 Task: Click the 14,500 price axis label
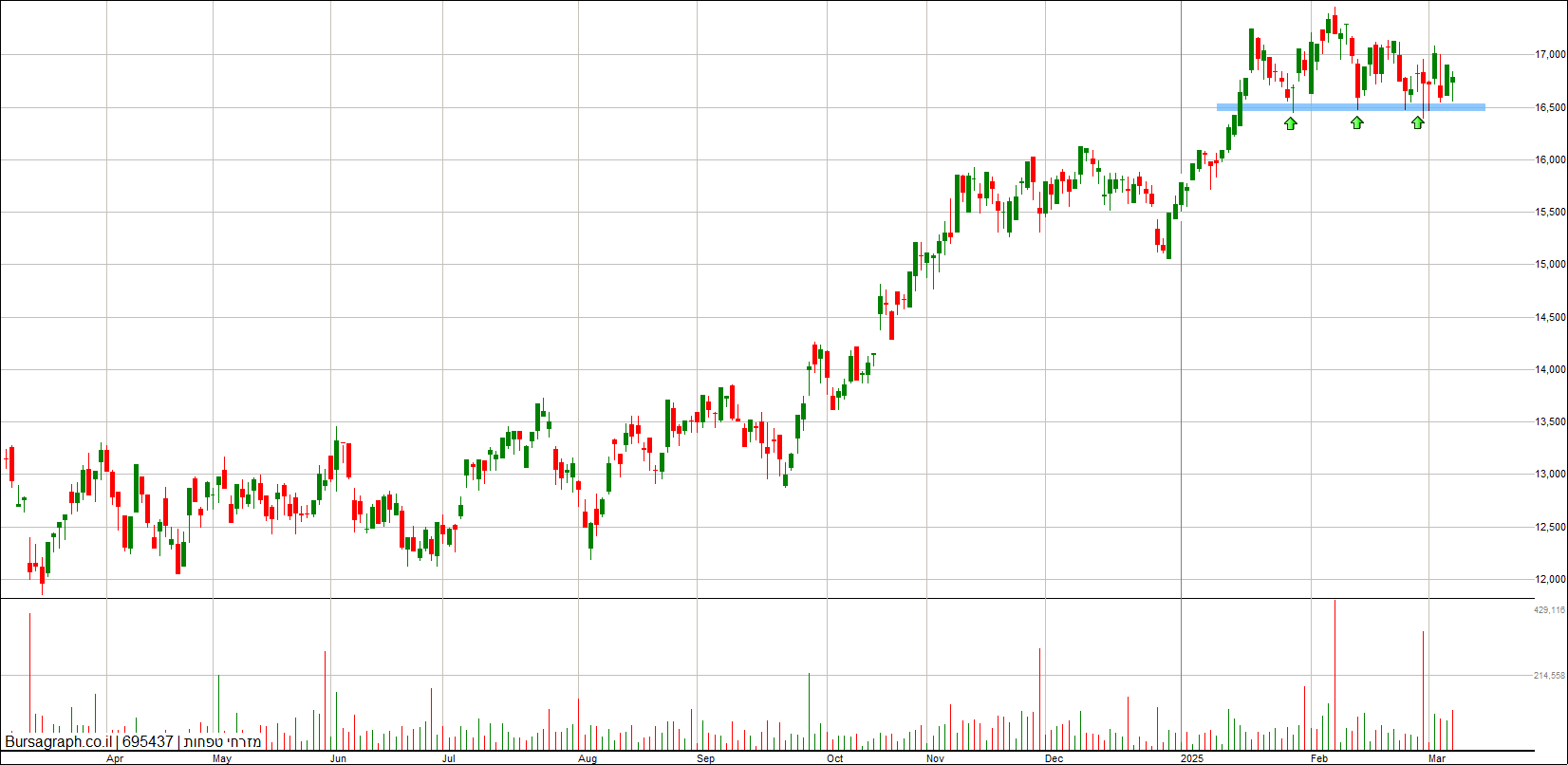coord(1552,317)
